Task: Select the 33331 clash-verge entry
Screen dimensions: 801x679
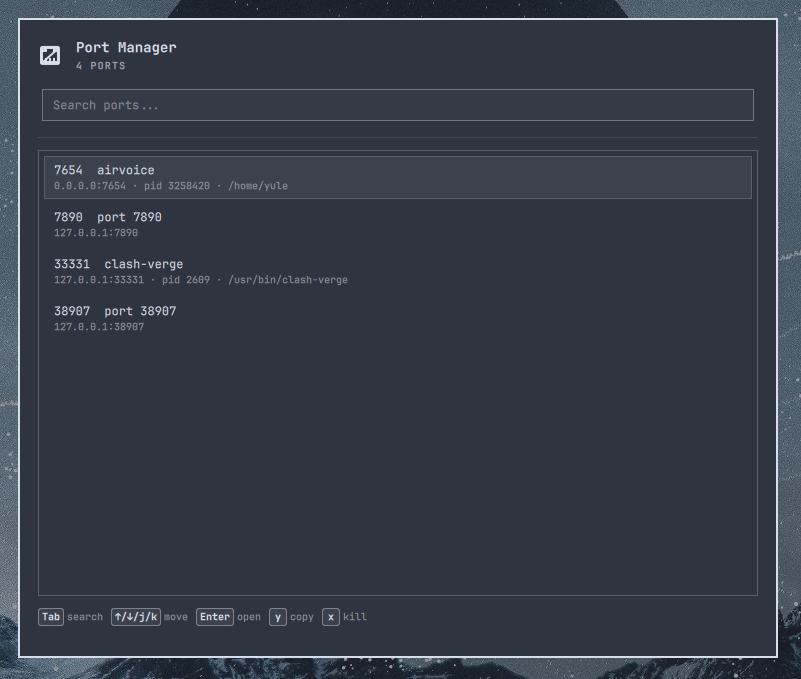Action: pos(397,271)
